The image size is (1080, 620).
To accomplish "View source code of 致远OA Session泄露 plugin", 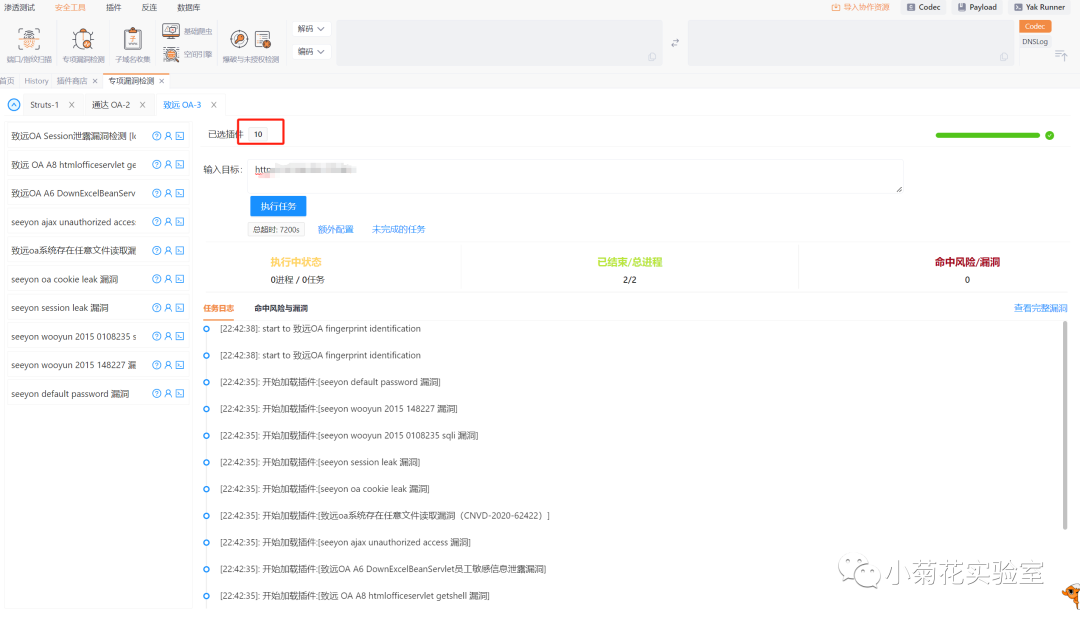I will point(180,136).
